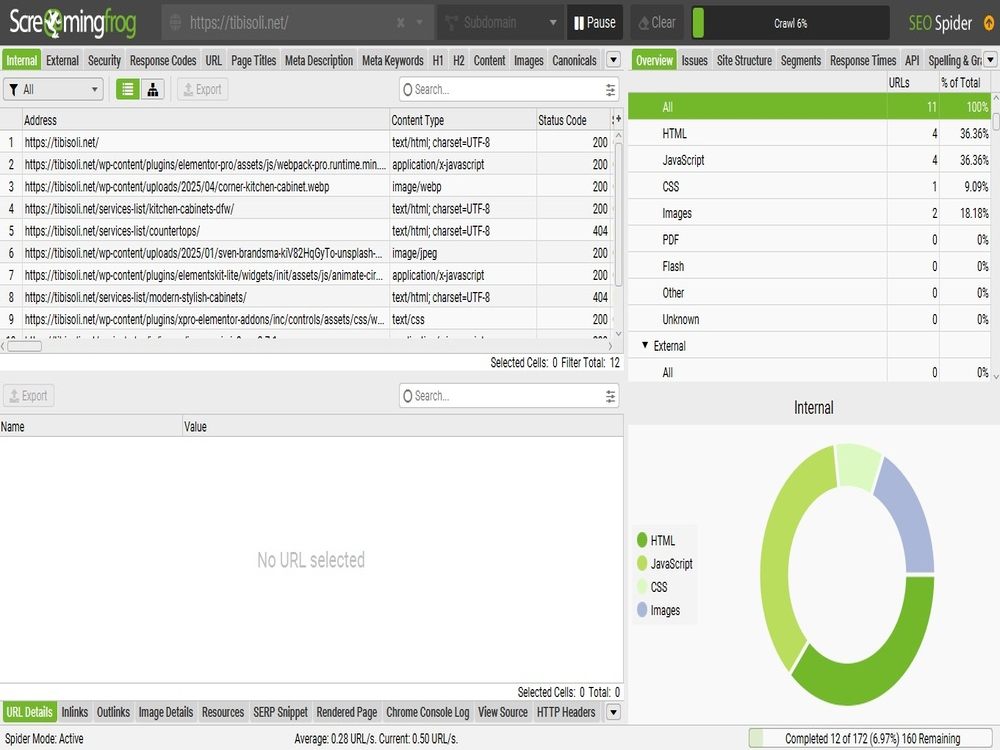The height and width of the screenshot is (750, 1000).
Task: Open the Canonicals tab
Action: pos(574,61)
